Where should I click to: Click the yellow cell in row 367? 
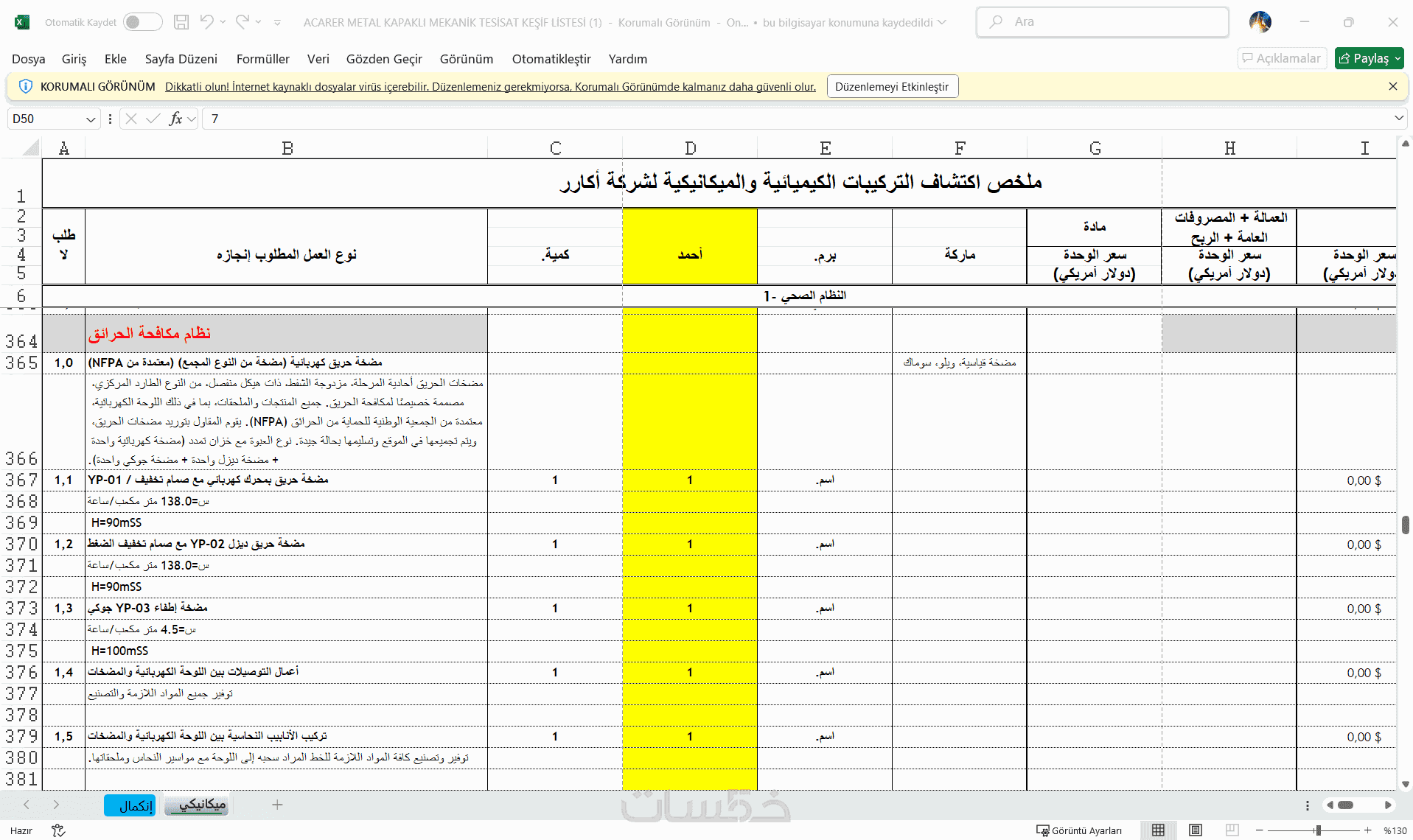[690, 480]
